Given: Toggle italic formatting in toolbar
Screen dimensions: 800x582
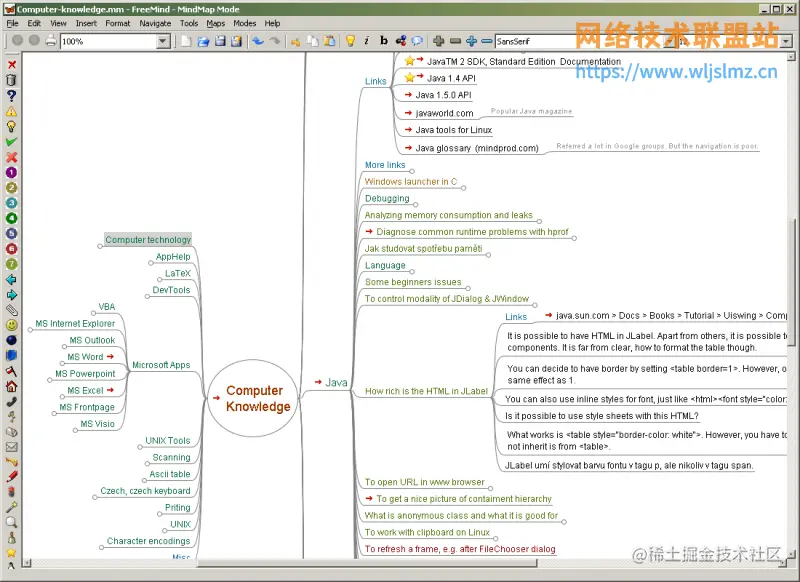Looking at the screenshot, I should point(366,41).
